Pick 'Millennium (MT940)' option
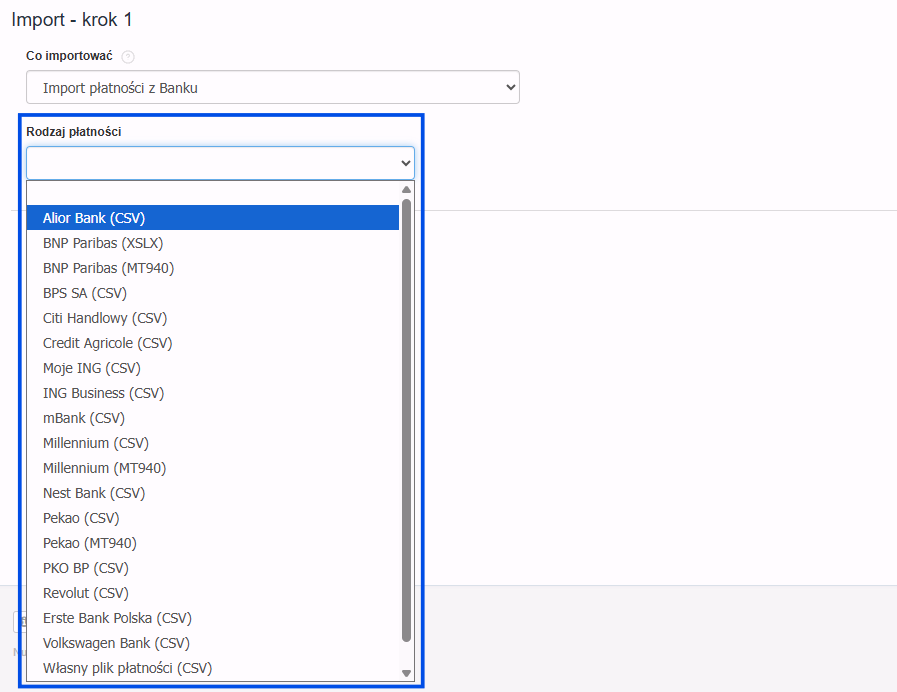 pos(213,468)
